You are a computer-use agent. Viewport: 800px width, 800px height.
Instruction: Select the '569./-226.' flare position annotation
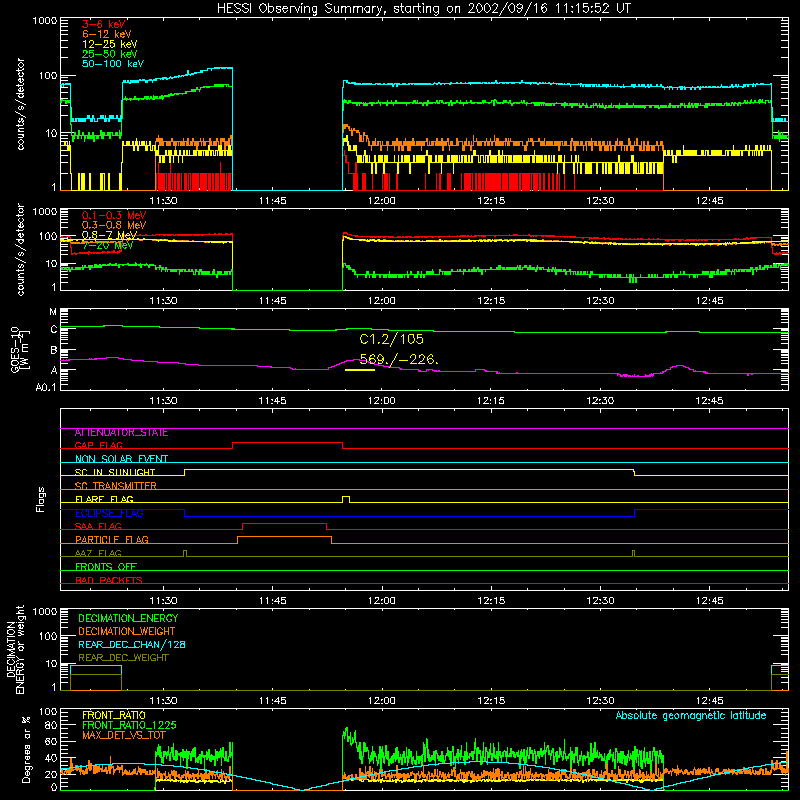point(399,359)
